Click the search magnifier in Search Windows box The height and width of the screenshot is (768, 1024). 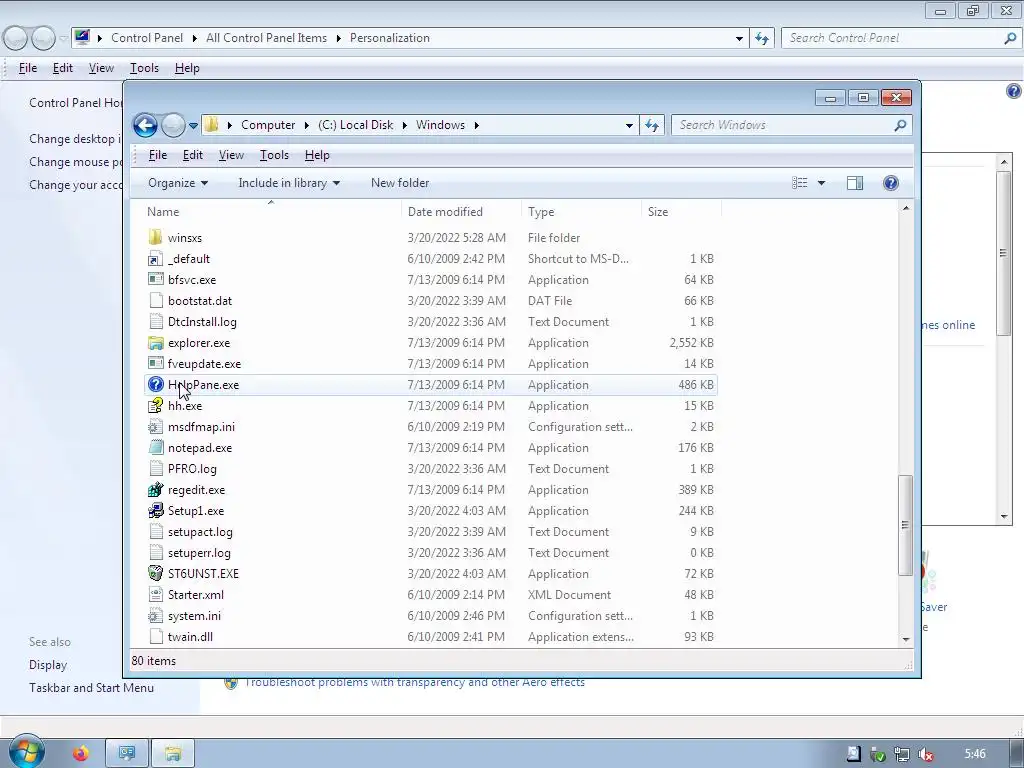(900, 125)
